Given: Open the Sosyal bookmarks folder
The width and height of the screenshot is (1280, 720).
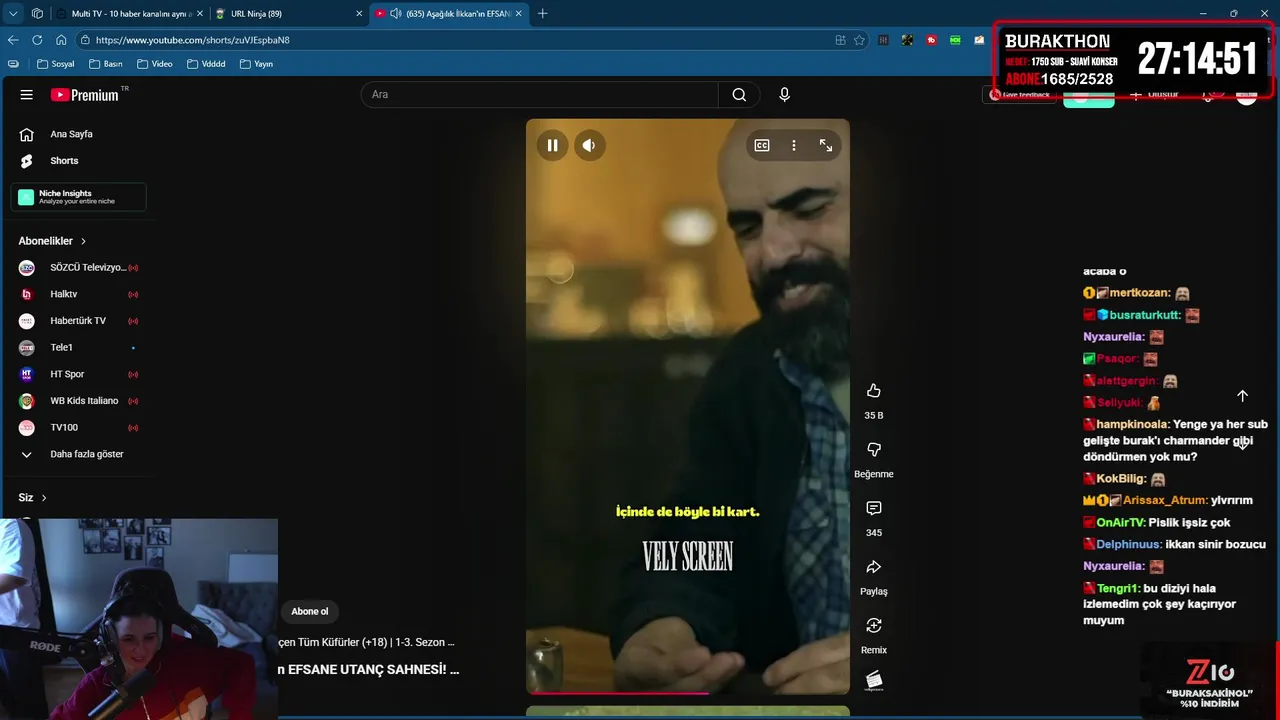Looking at the screenshot, I should [55, 64].
